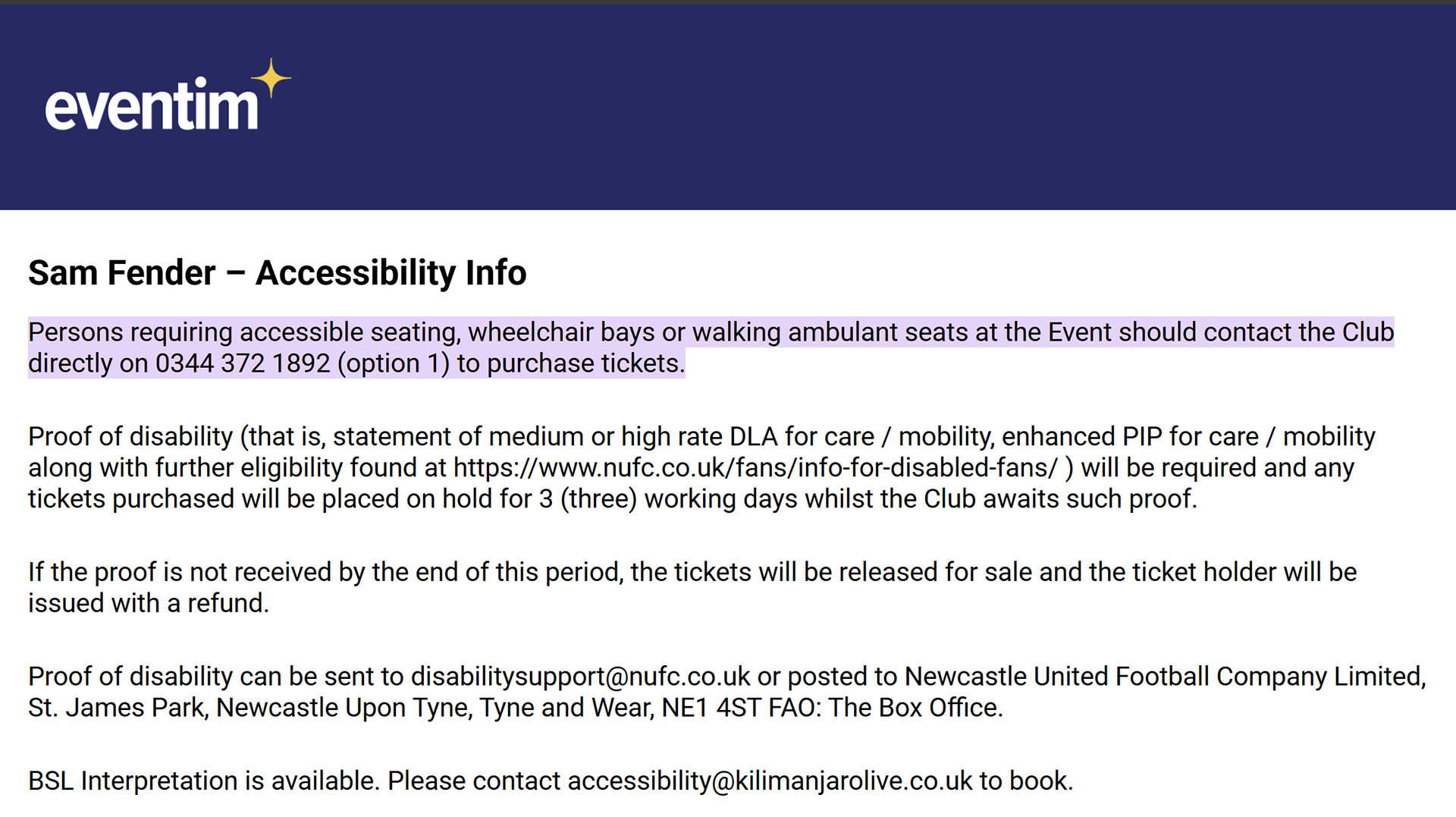Click the Proof of disability eligibility paragraph
This screenshot has height=817, width=1456.
[x=701, y=468]
